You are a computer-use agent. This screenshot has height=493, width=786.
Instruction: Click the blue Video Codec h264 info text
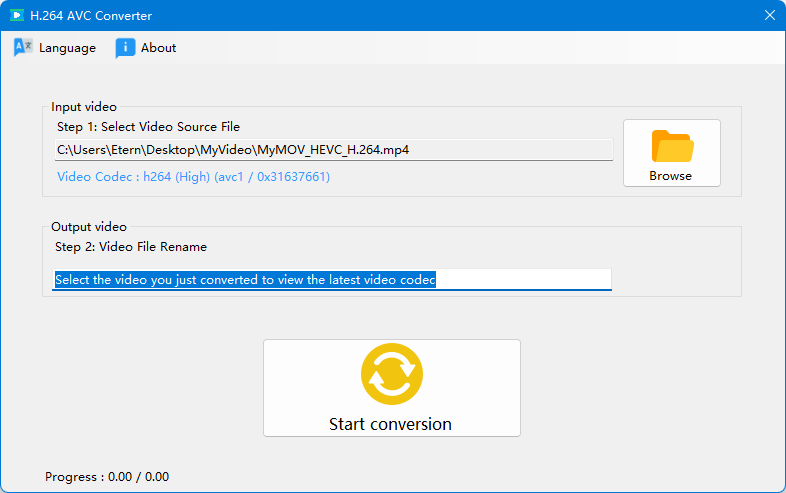[x=193, y=177]
